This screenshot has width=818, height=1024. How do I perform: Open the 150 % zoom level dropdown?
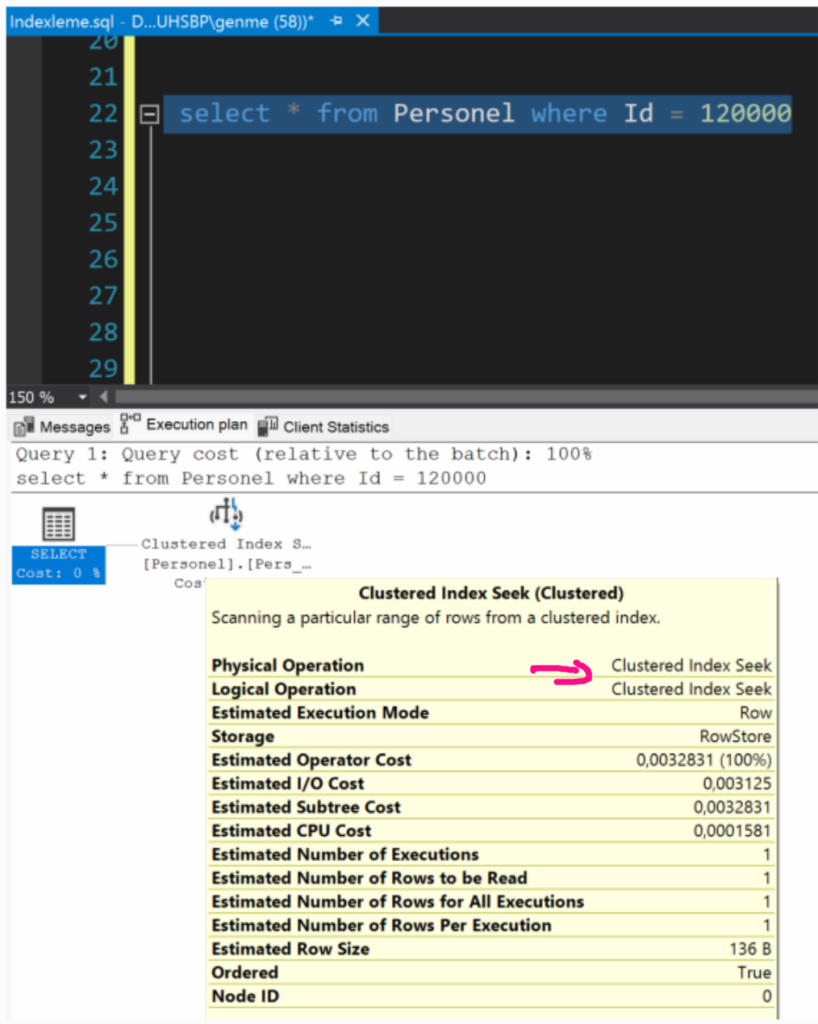pos(82,397)
